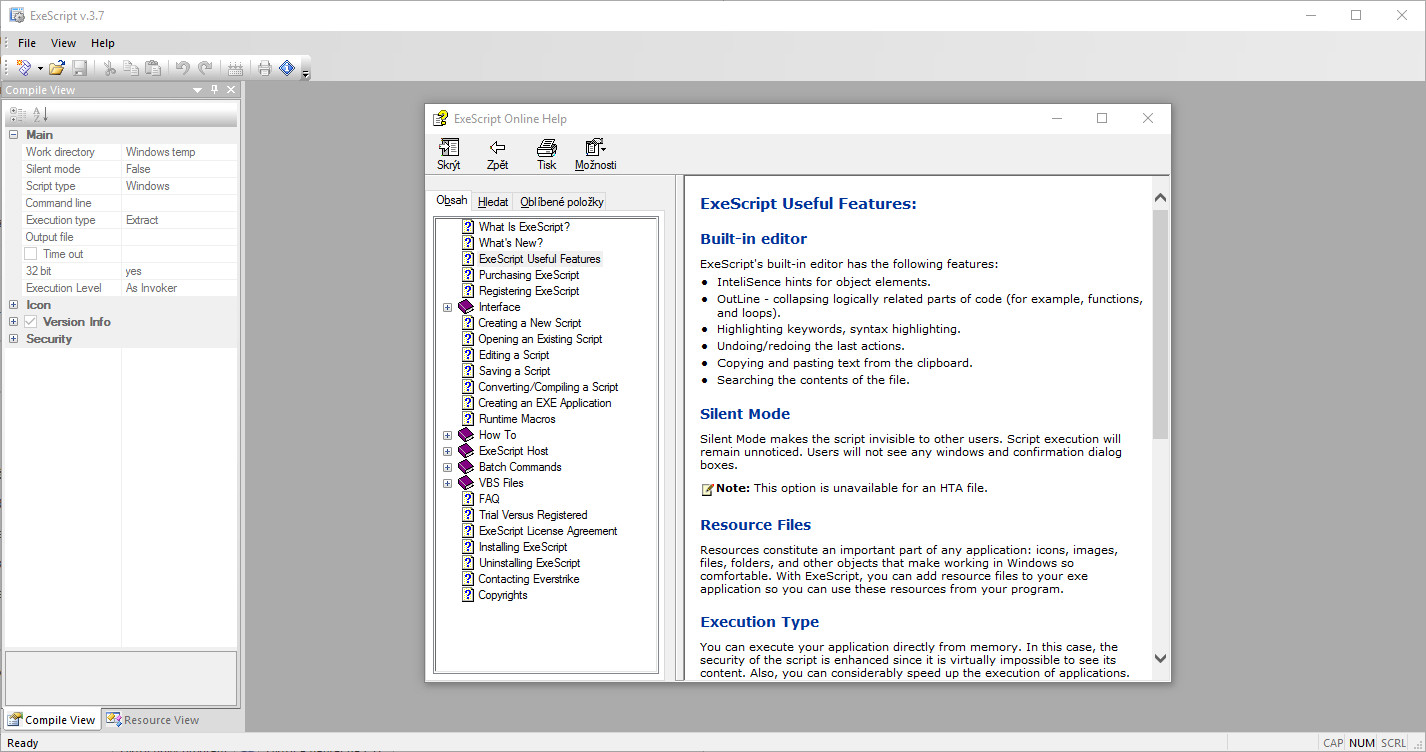Screen dimensions: 1426x752
Task: Close the Compile View panel
Action: (x=231, y=90)
